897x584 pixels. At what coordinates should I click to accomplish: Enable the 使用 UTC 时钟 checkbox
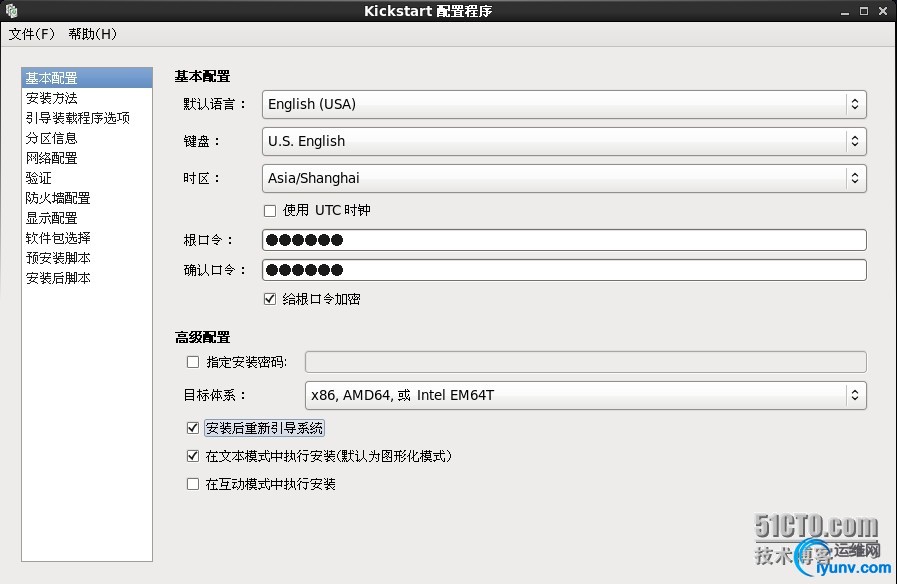(x=270, y=211)
